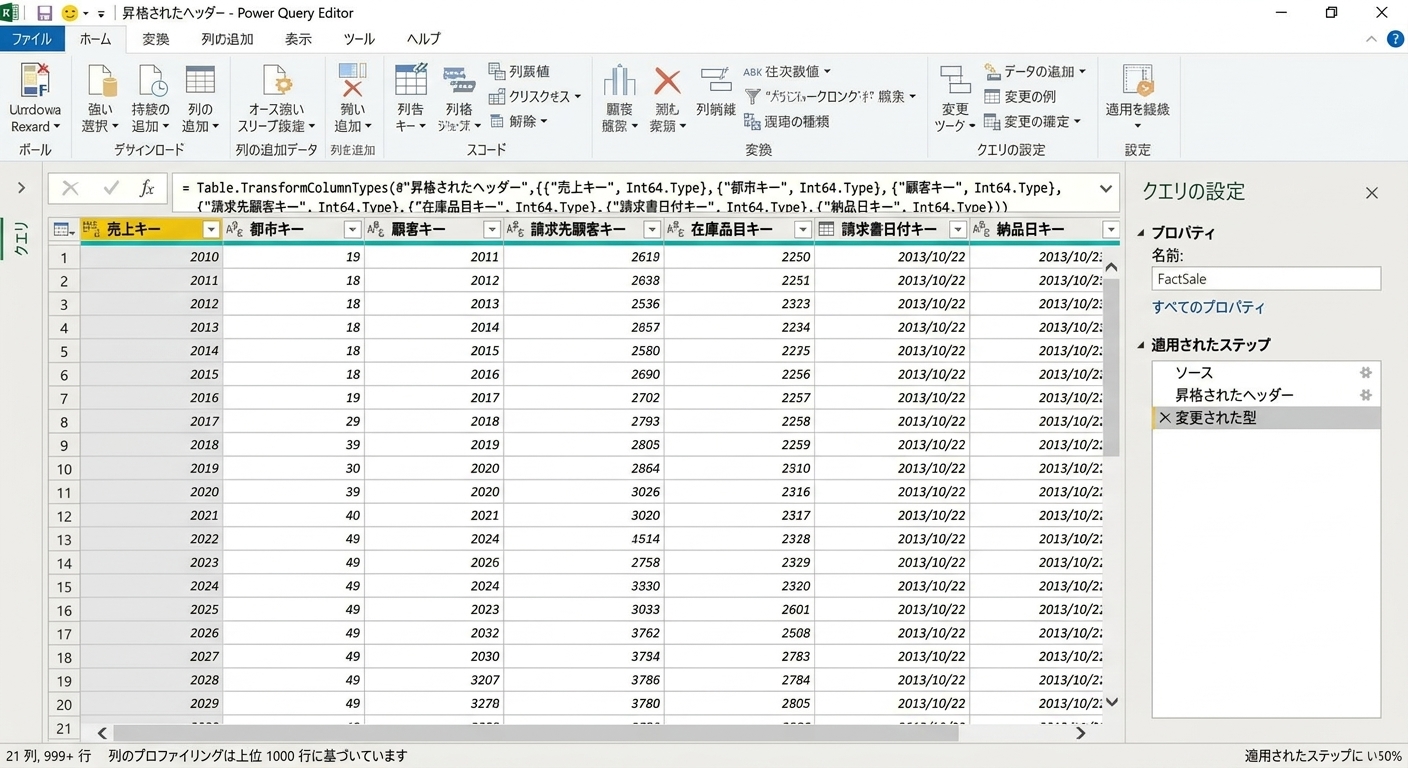The image size is (1408, 768).
Task: Click data type icon on 請求書日付キー column
Action: tap(826, 230)
